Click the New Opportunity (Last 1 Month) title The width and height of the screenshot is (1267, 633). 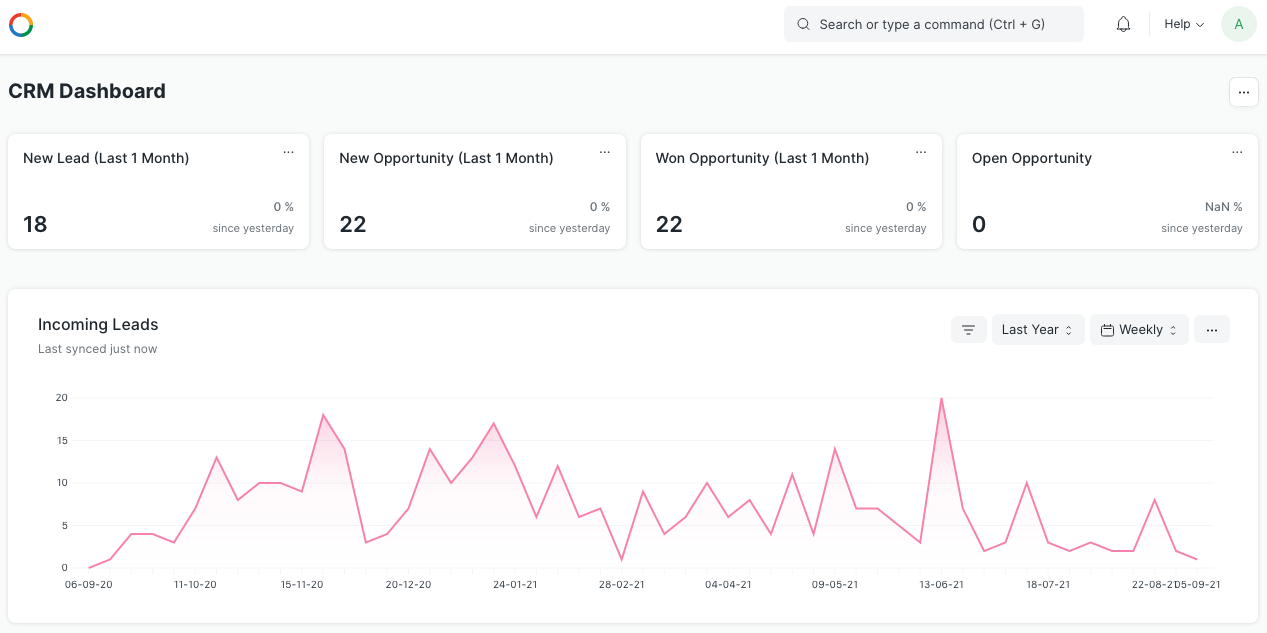[446, 158]
